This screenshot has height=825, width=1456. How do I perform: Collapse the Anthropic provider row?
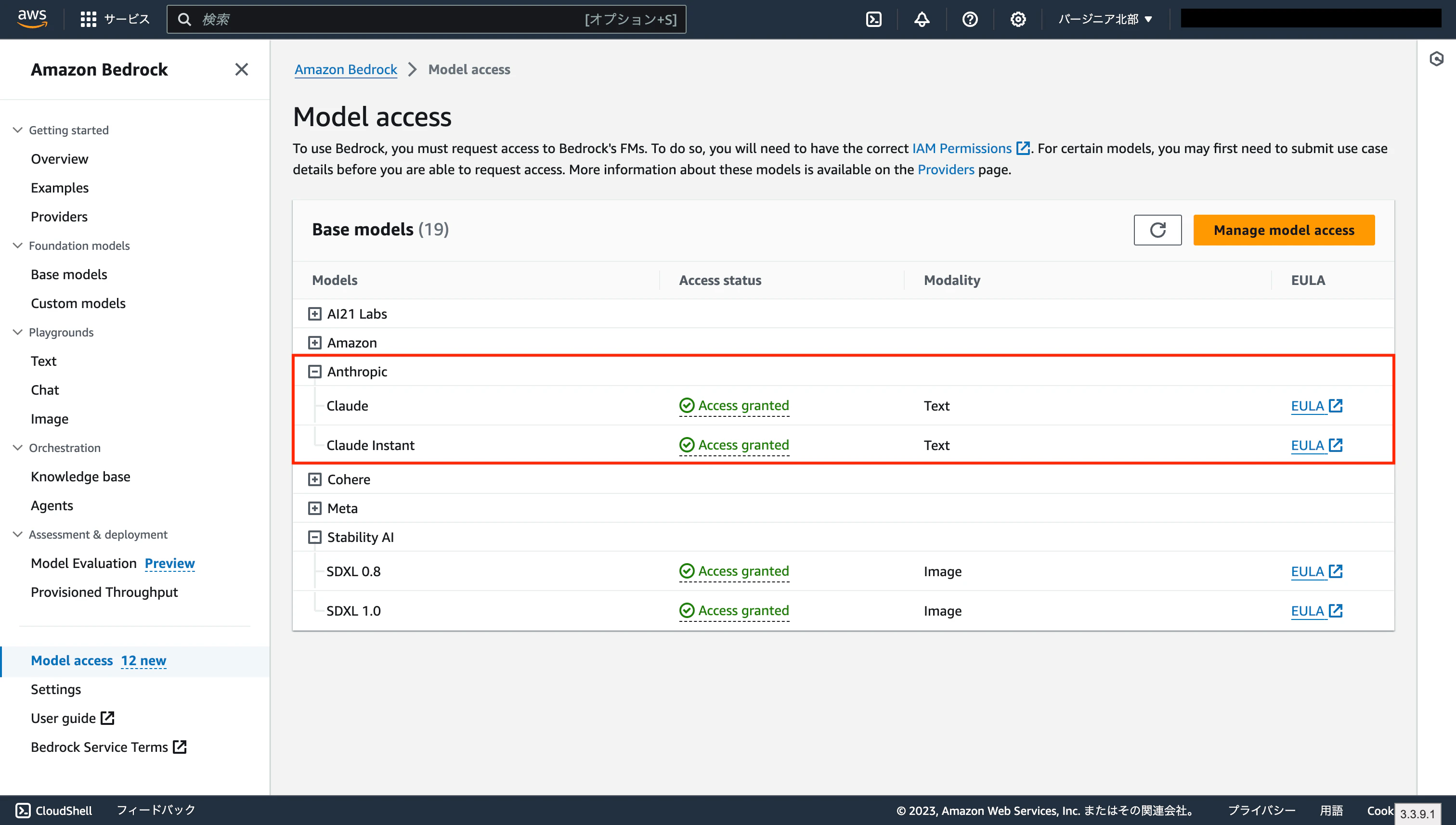(314, 372)
